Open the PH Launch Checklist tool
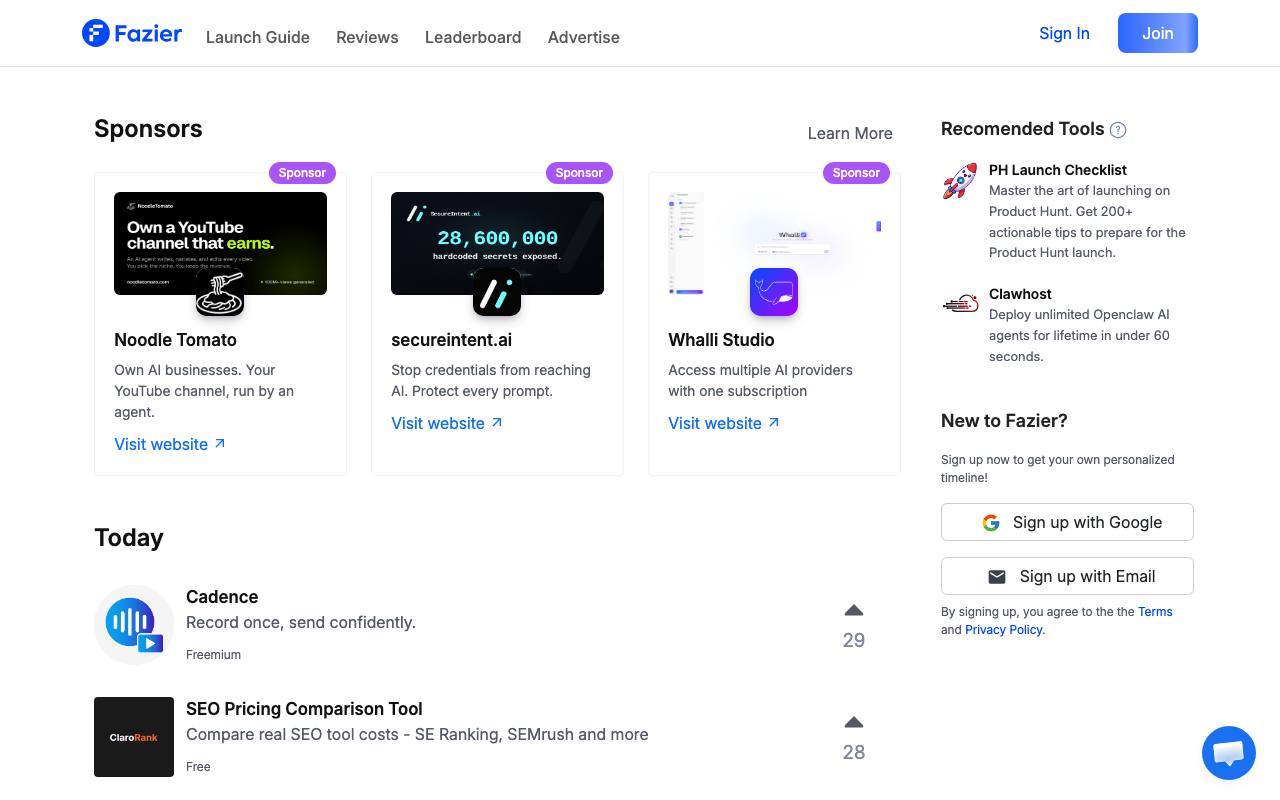Image resolution: width=1280 pixels, height=800 pixels. [1058, 170]
